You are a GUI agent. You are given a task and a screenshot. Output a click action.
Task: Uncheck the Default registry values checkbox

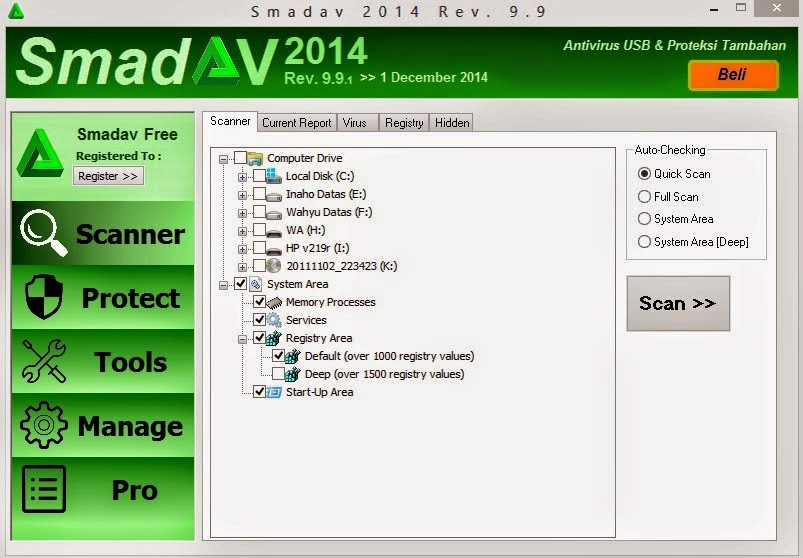click(278, 355)
